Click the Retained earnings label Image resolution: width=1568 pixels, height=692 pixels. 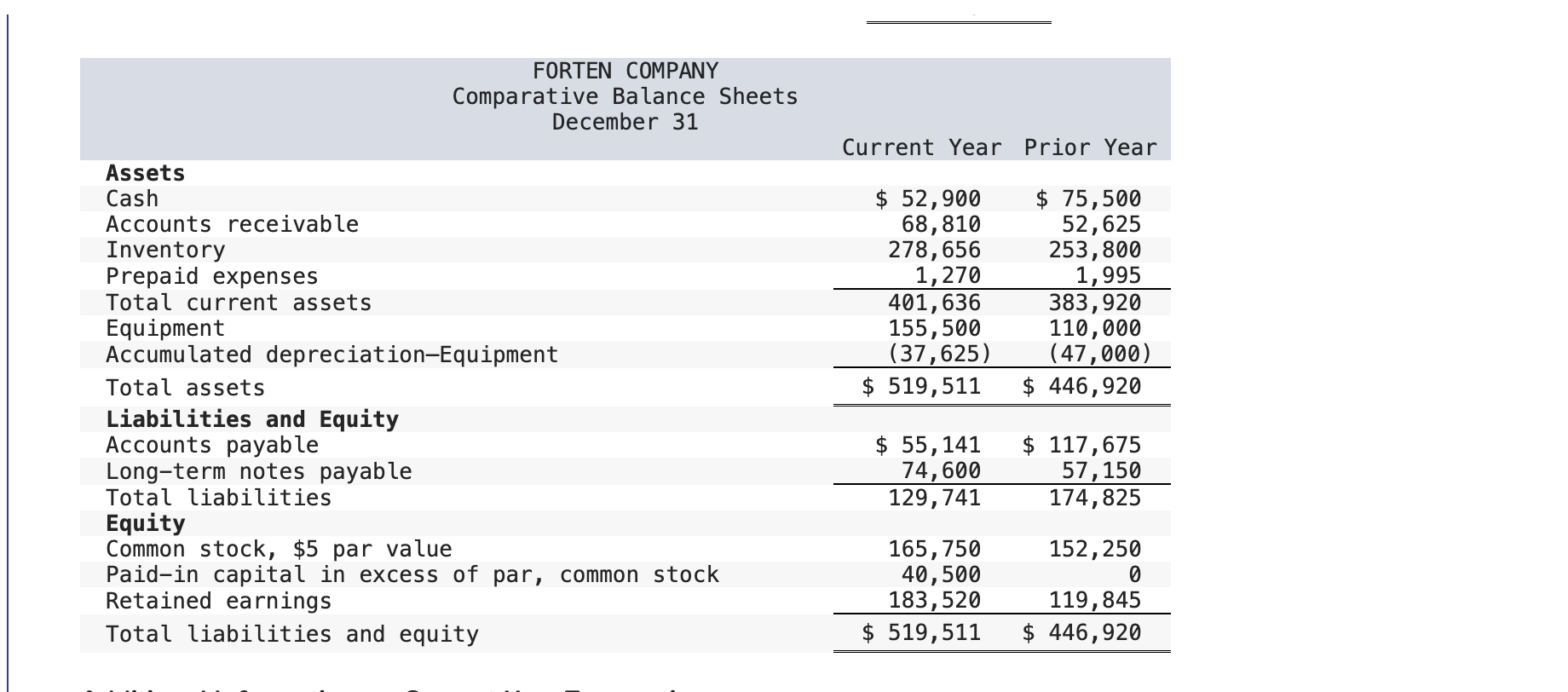[x=219, y=601]
